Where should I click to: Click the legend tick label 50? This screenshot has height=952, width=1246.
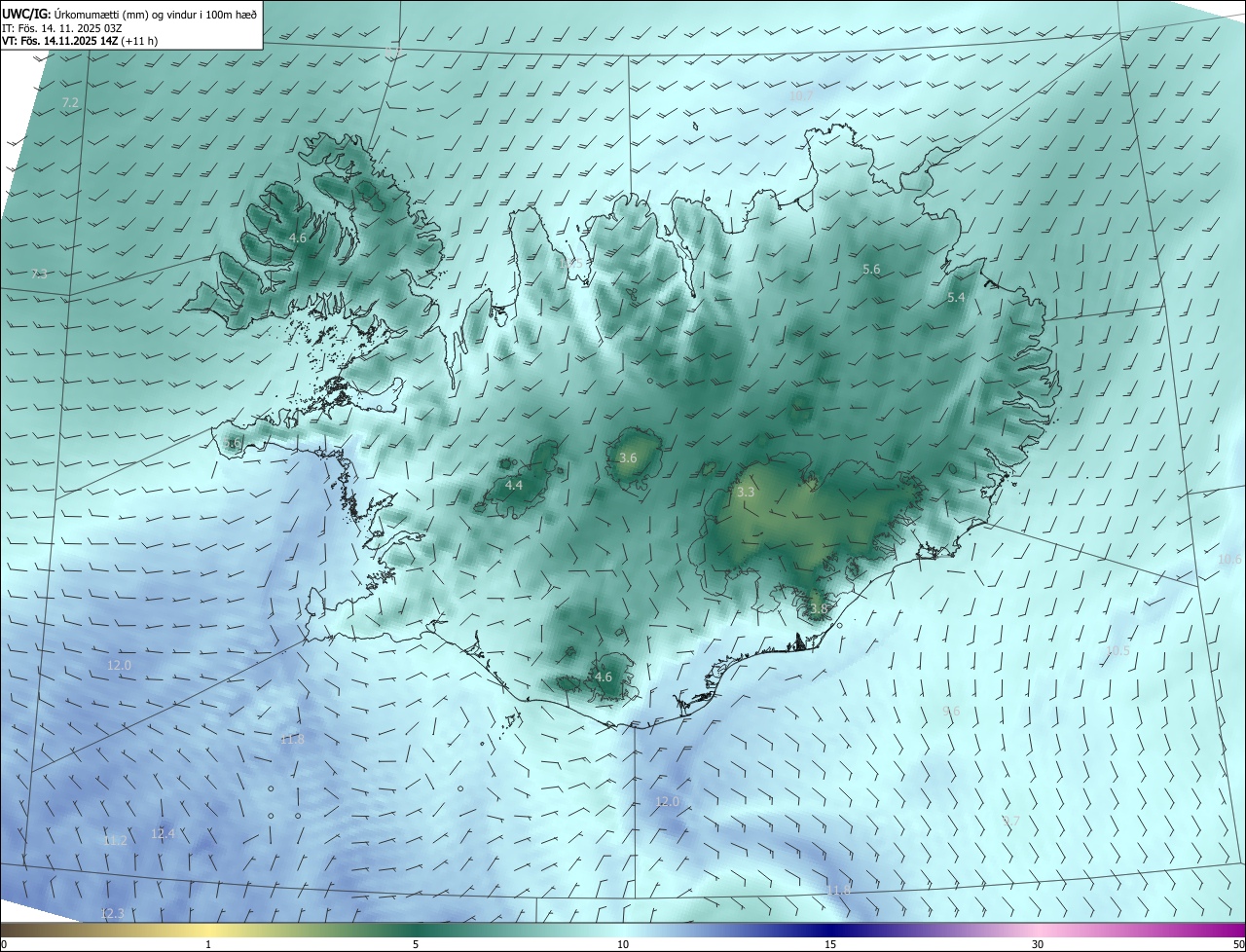[x=1238, y=944]
